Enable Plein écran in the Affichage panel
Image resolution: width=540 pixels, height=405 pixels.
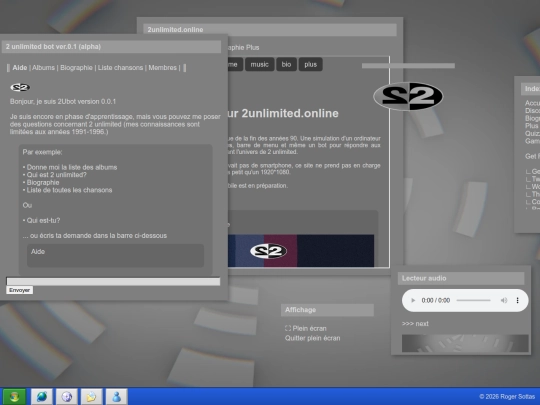click(309, 328)
